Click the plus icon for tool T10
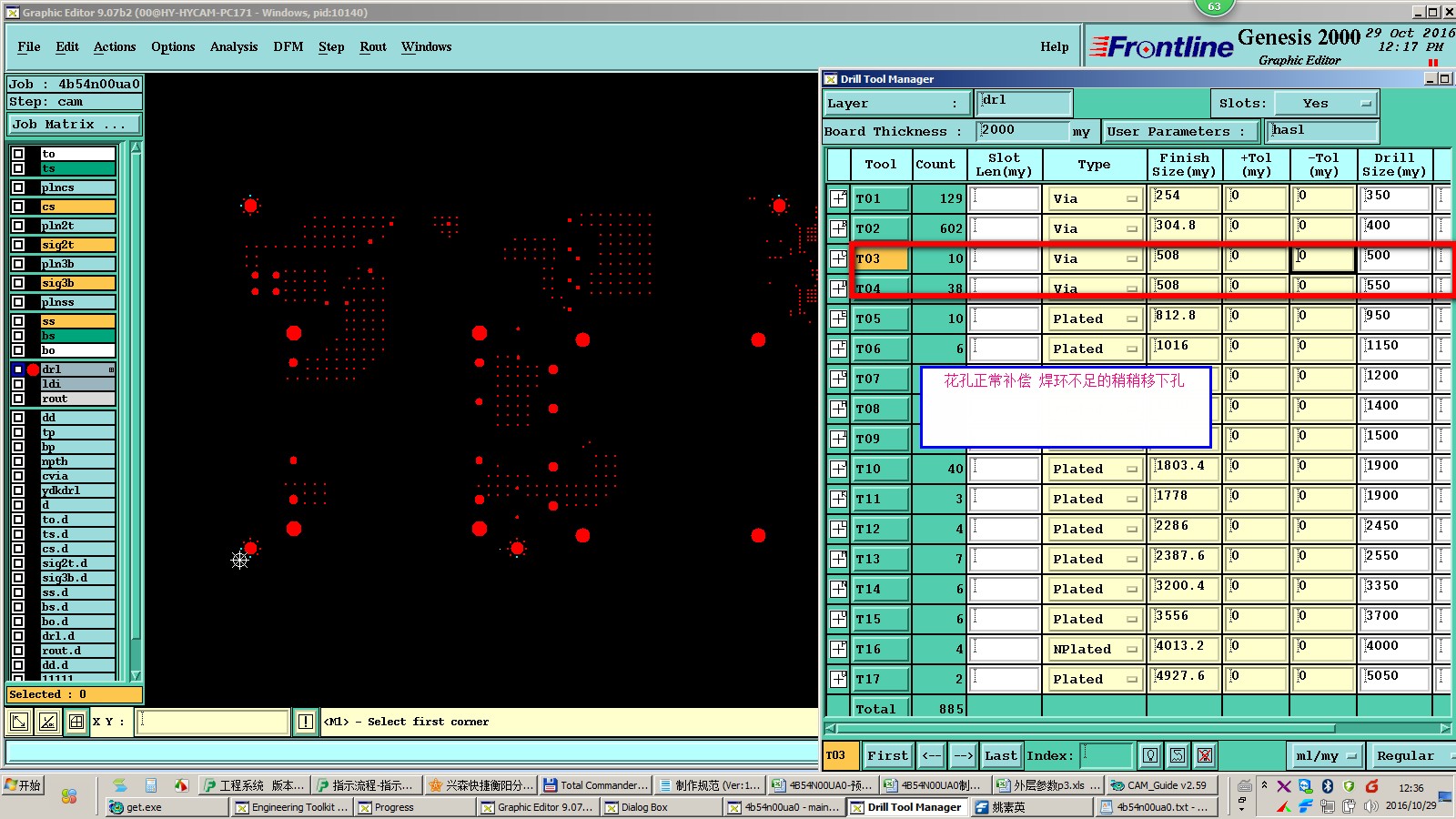The width and height of the screenshot is (1456, 819). [x=838, y=469]
